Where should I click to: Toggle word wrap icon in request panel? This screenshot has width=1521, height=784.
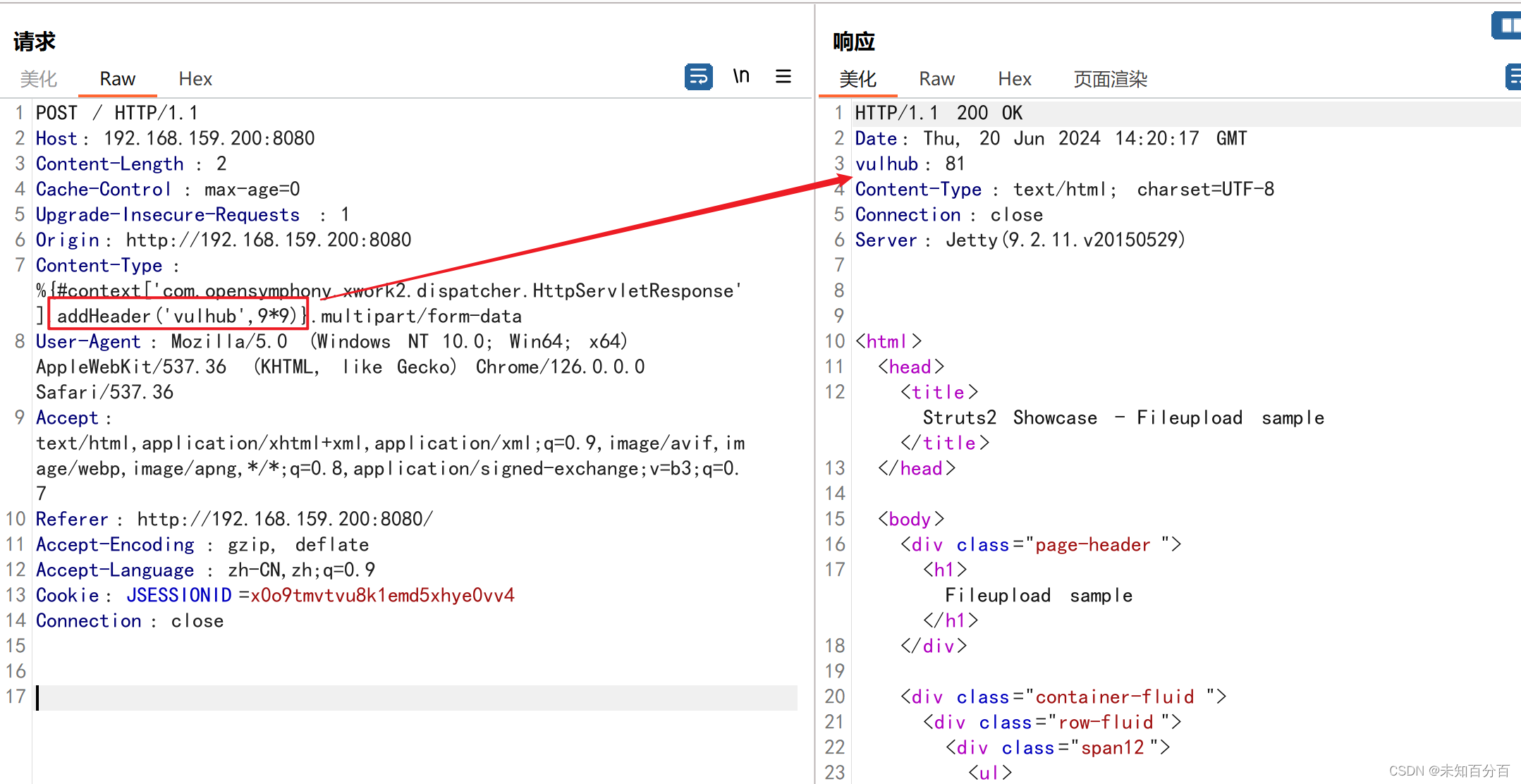(x=698, y=76)
